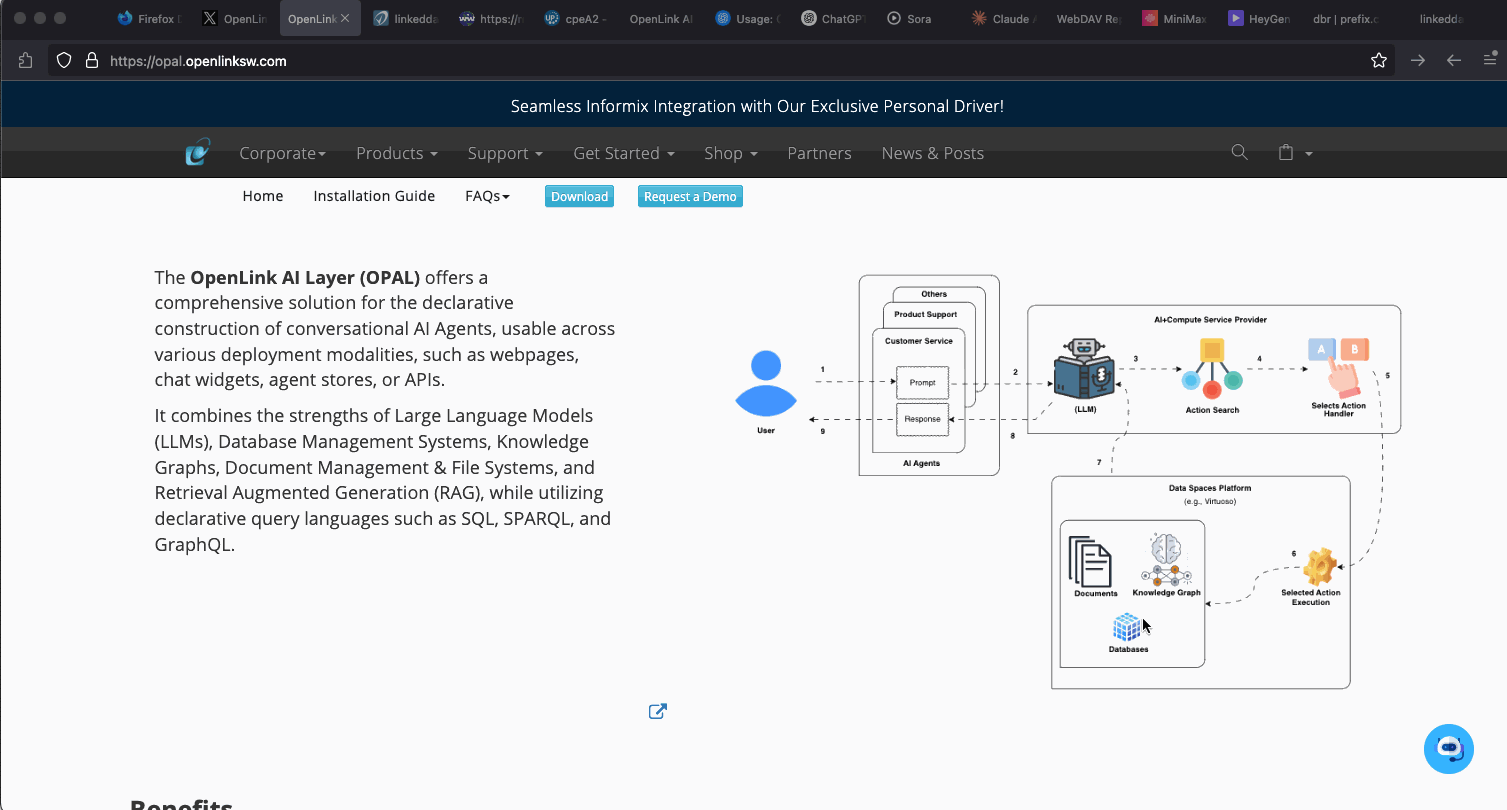Open the Firefox hamburger menu
The width and height of the screenshot is (1507, 810).
[1490, 60]
